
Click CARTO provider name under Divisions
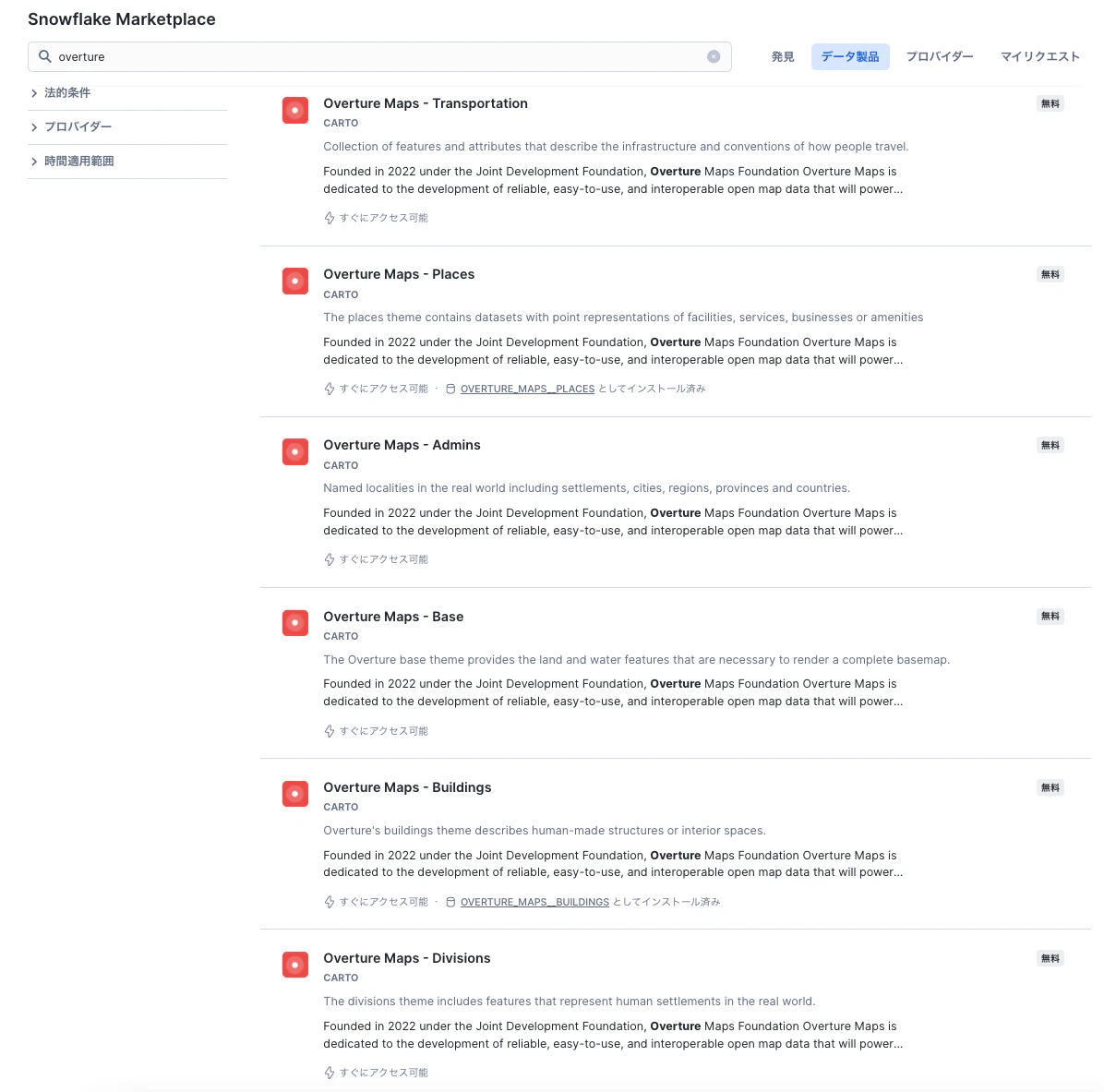(x=341, y=978)
